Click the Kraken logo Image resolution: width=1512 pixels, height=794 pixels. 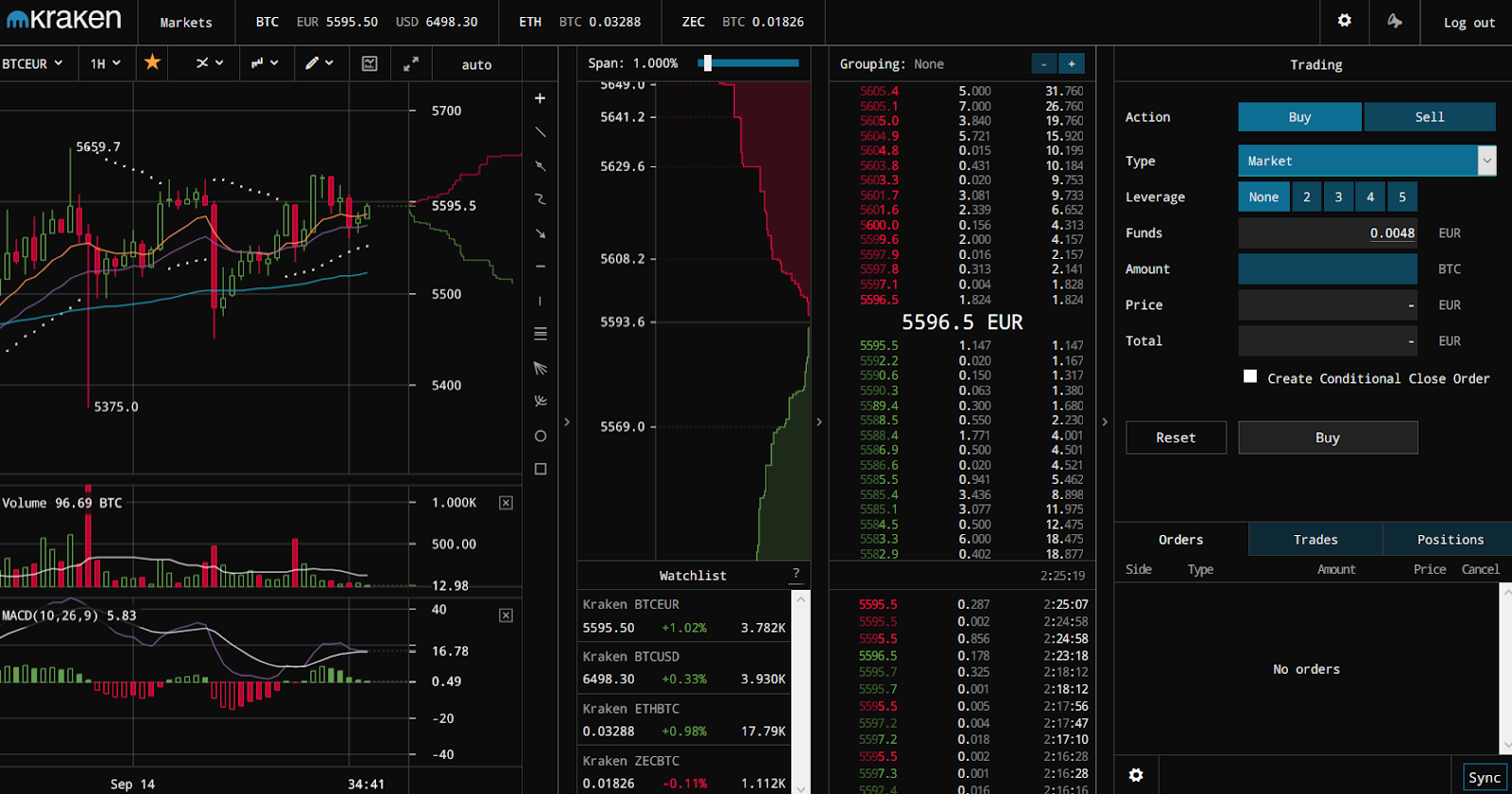(64, 19)
